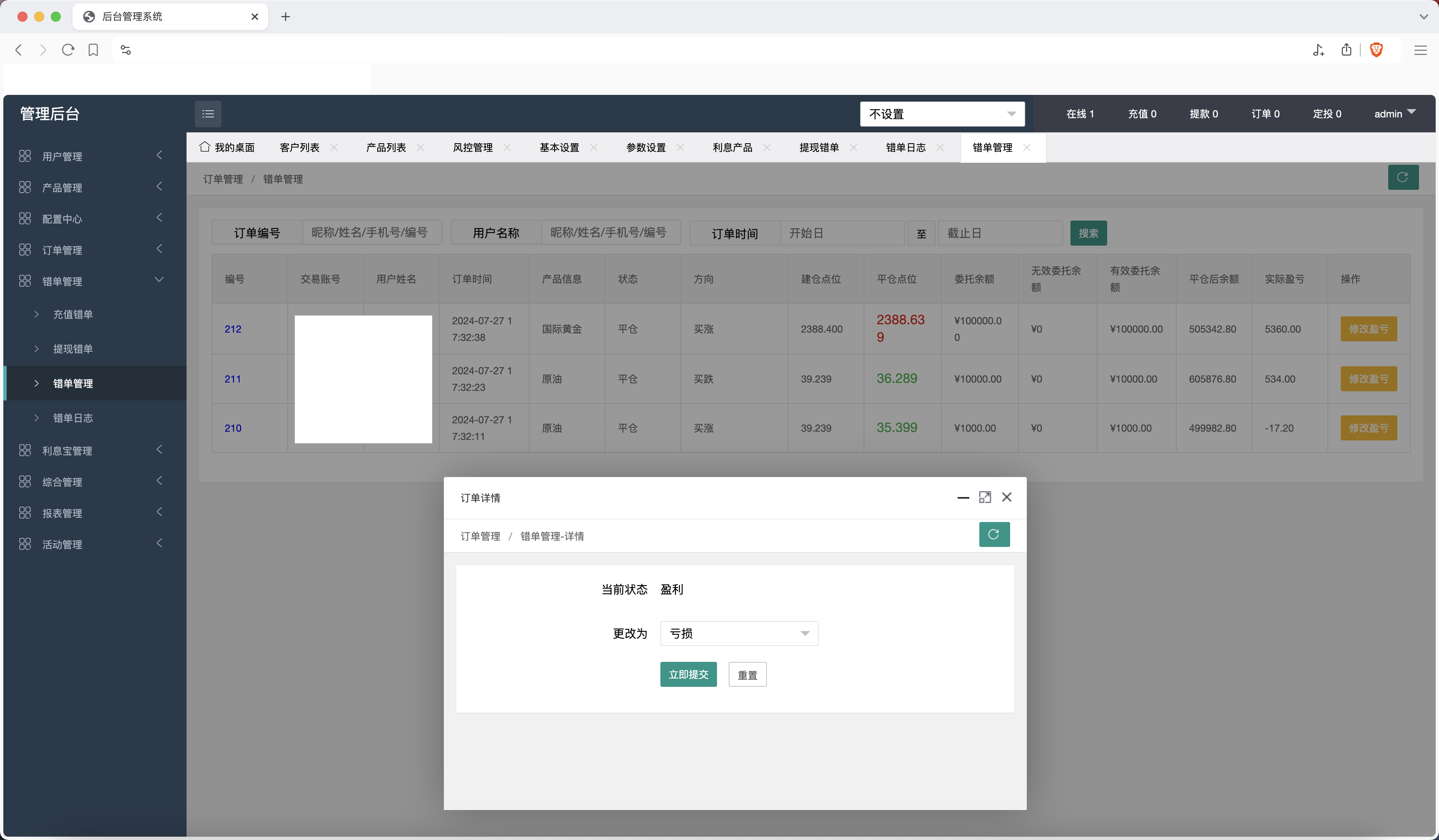The height and width of the screenshot is (840, 1439).
Task: Switch to the 我的桌面 tab
Action: pyautogui.click(x=227, y=147)
